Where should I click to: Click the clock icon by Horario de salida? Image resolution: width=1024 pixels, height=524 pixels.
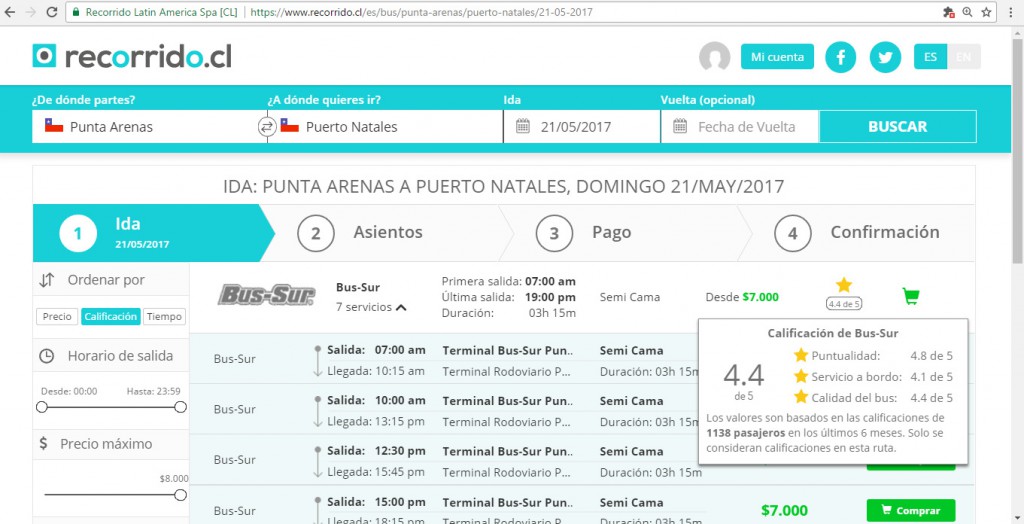tap(46, 356)
